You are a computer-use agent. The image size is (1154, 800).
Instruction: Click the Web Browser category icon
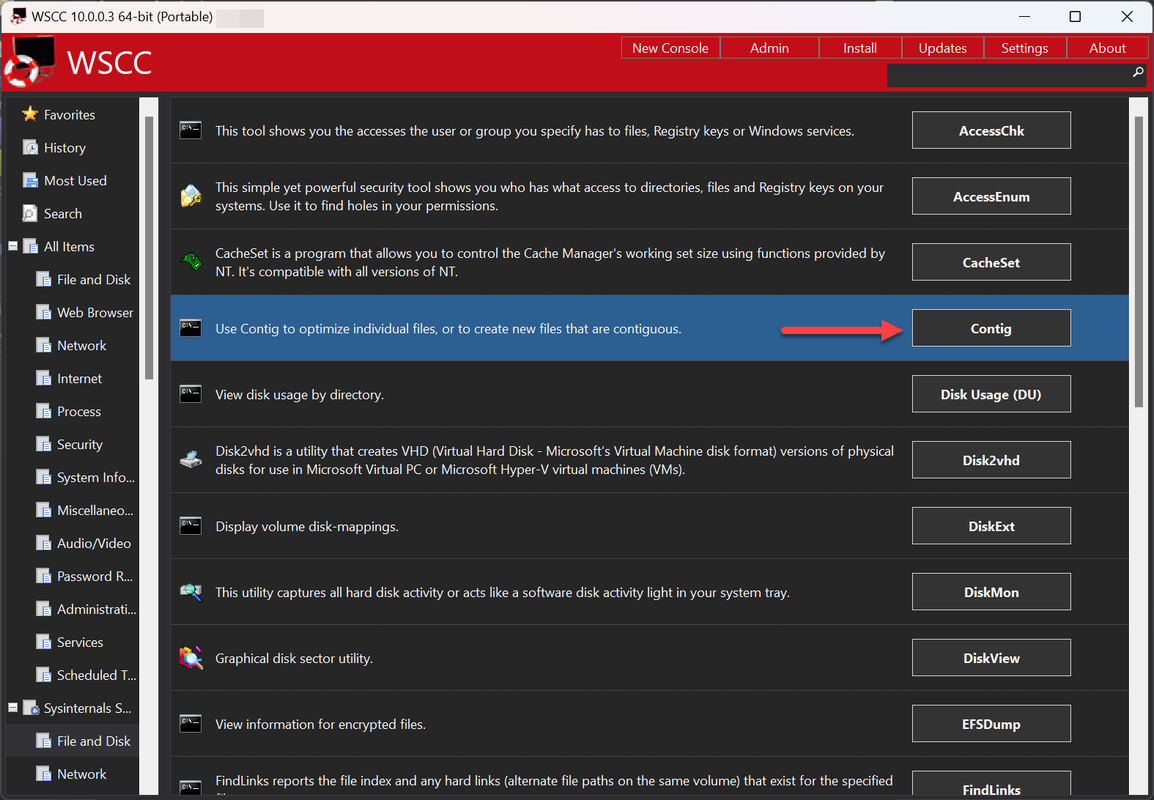pos(43,312)
